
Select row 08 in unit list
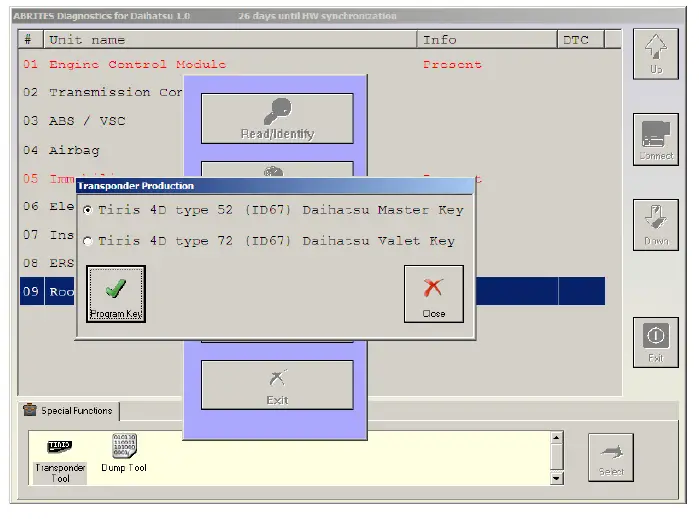pyautogui.click(x=48, y=263)
